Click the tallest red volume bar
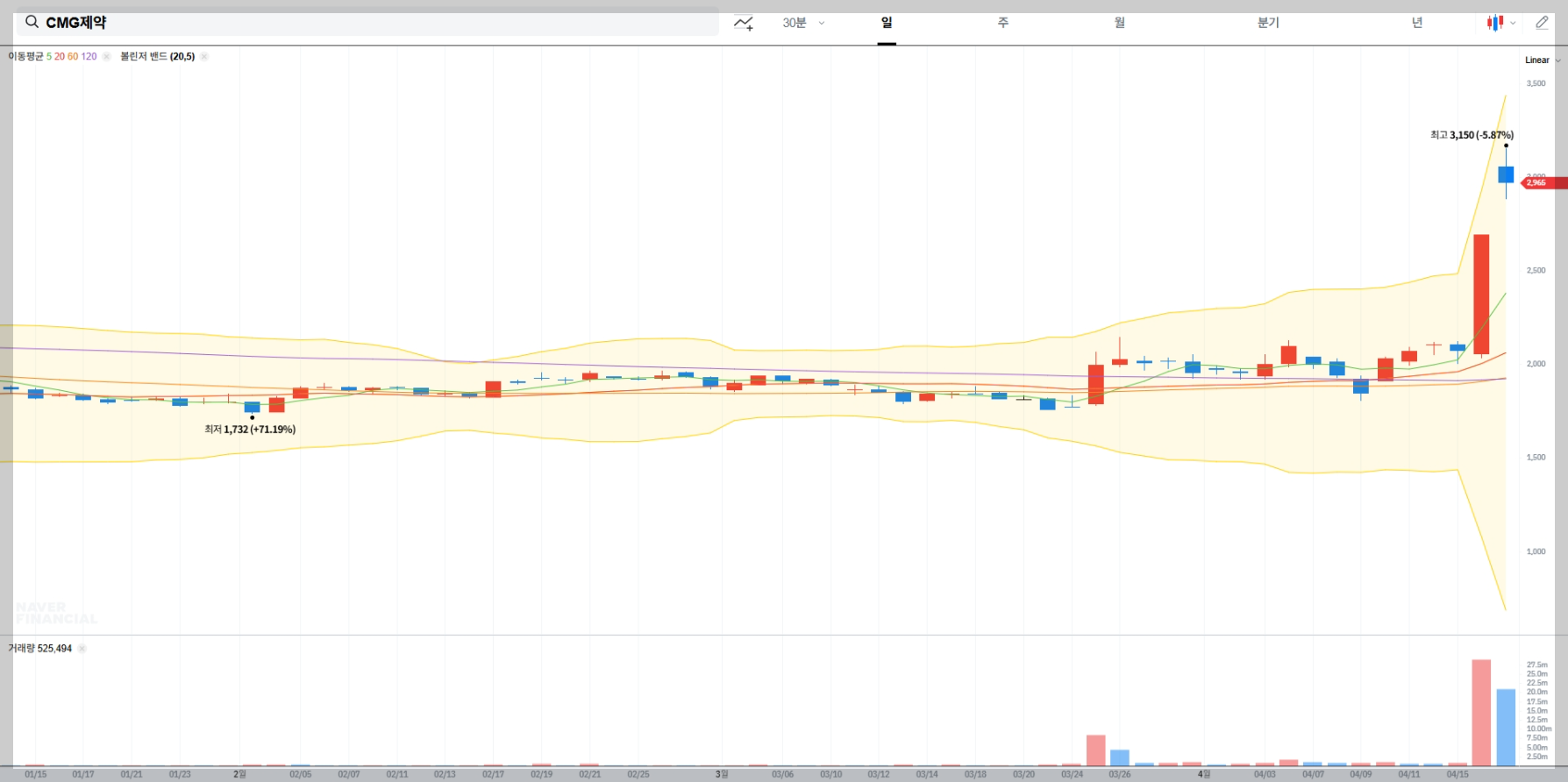 click(x=1481, y=713)
